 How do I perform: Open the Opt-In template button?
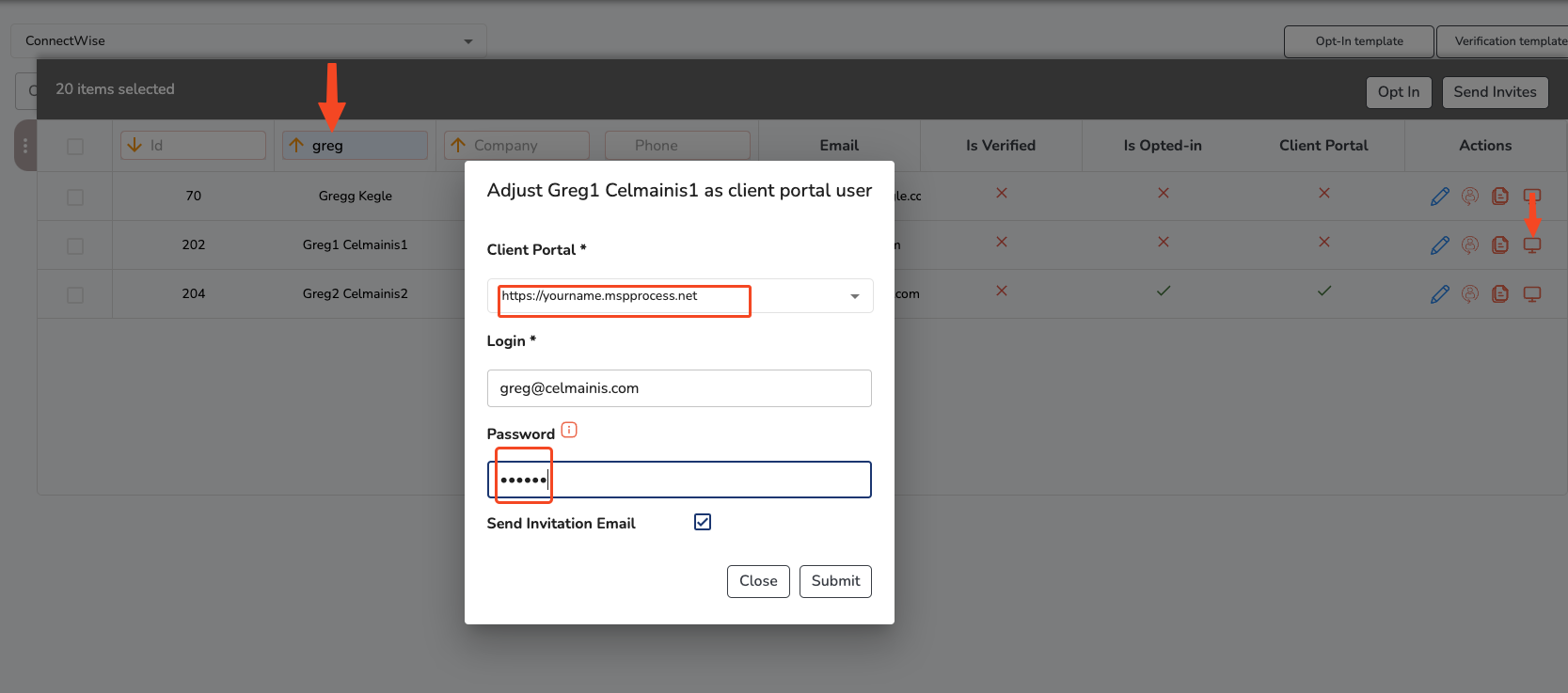[x=1359, y=41]
